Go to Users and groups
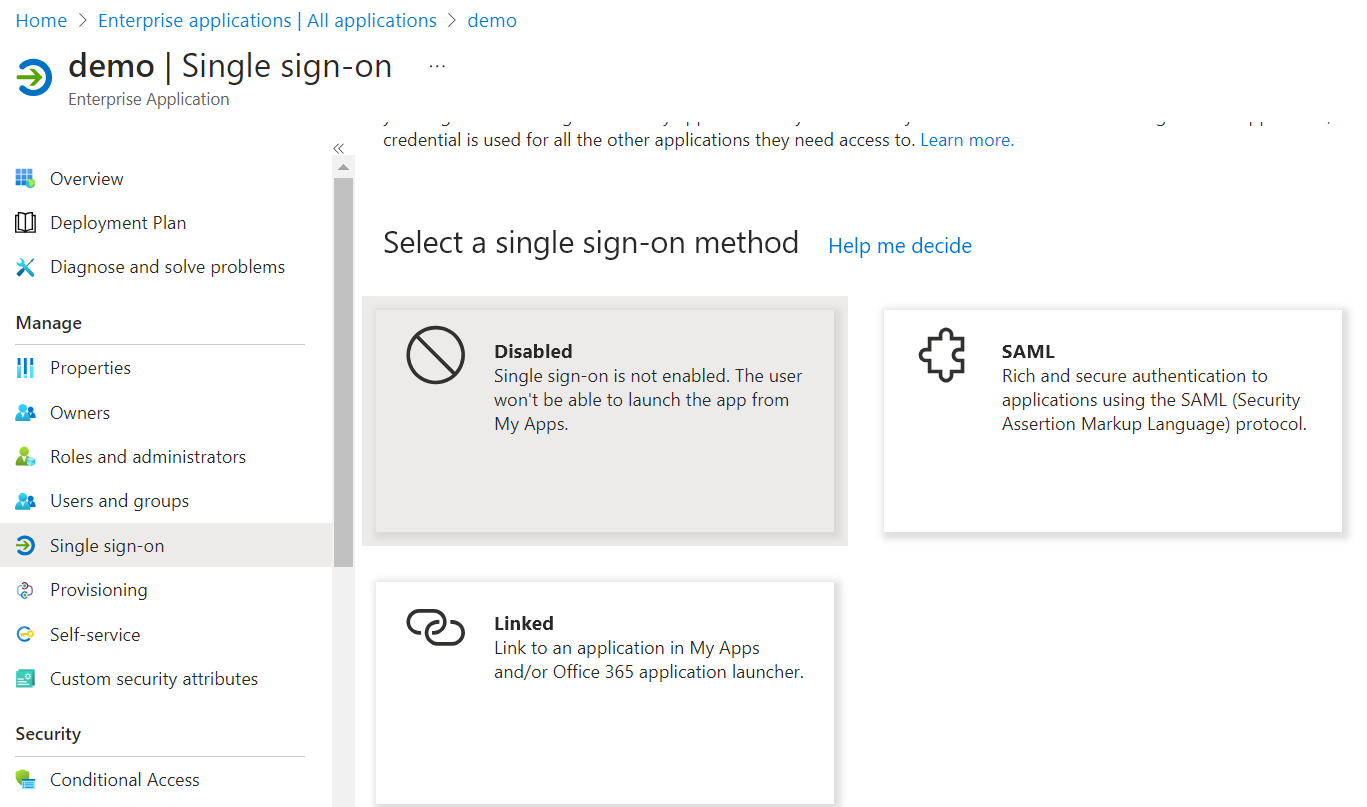The image size is (1367, 807). 119,501
